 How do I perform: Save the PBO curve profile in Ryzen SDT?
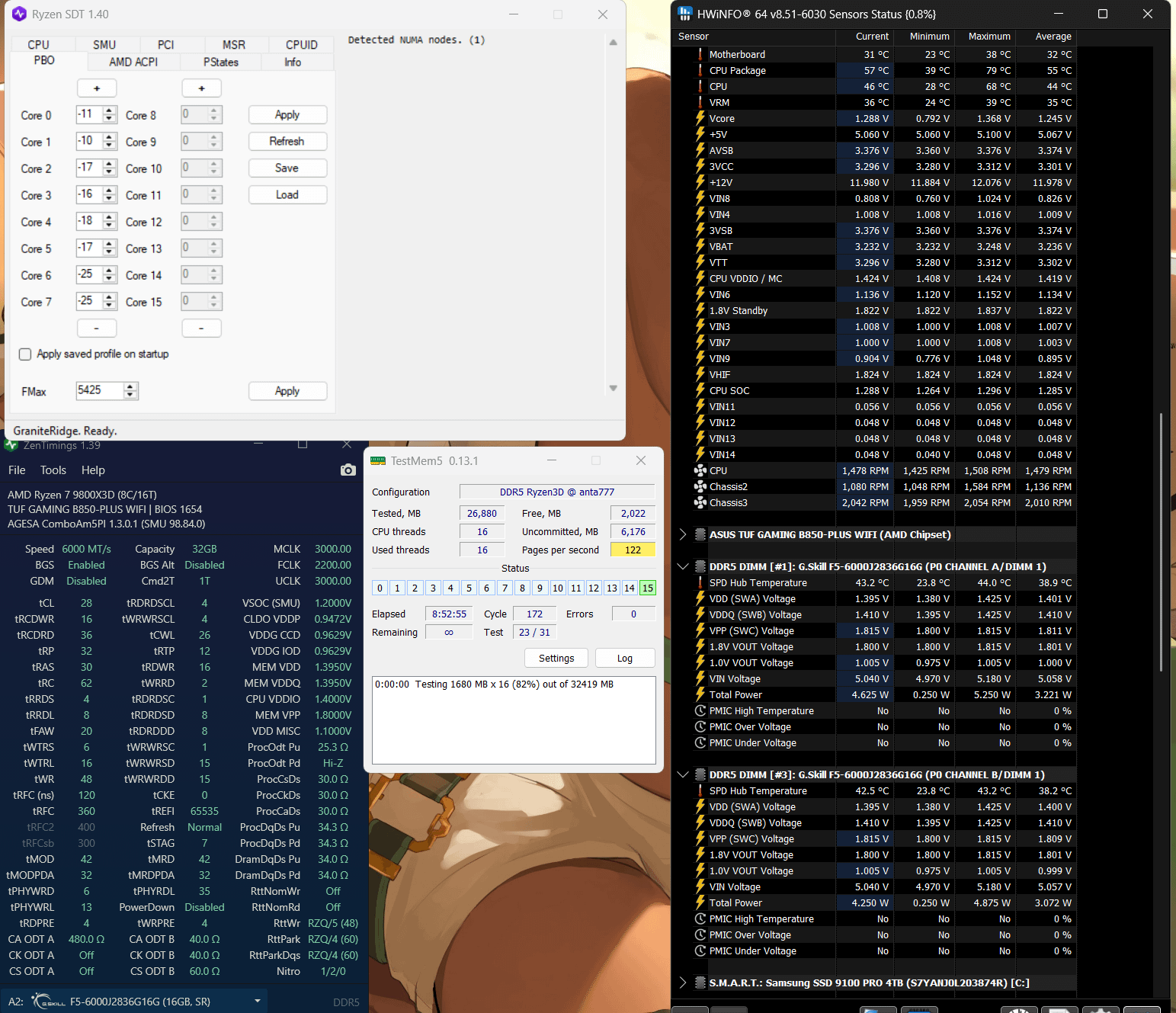coord(287,168)
